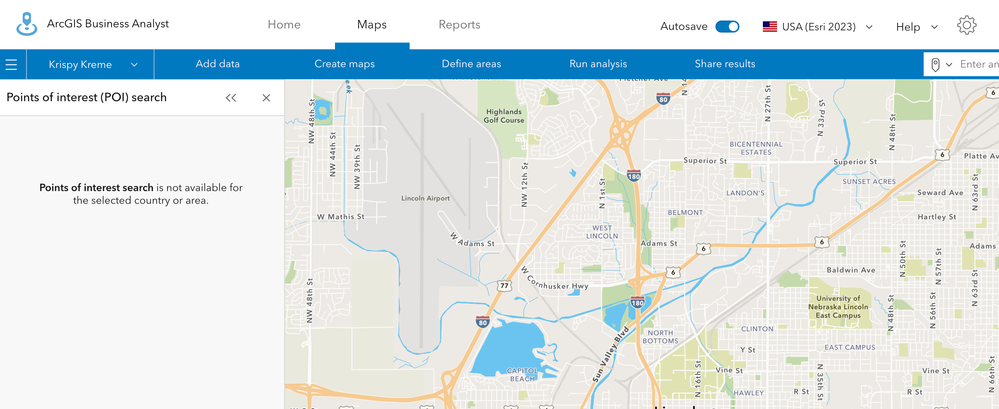Click the LANDON'S neighborhood label
This screenshot has height=409, width=999.
[x=745, y=193]
